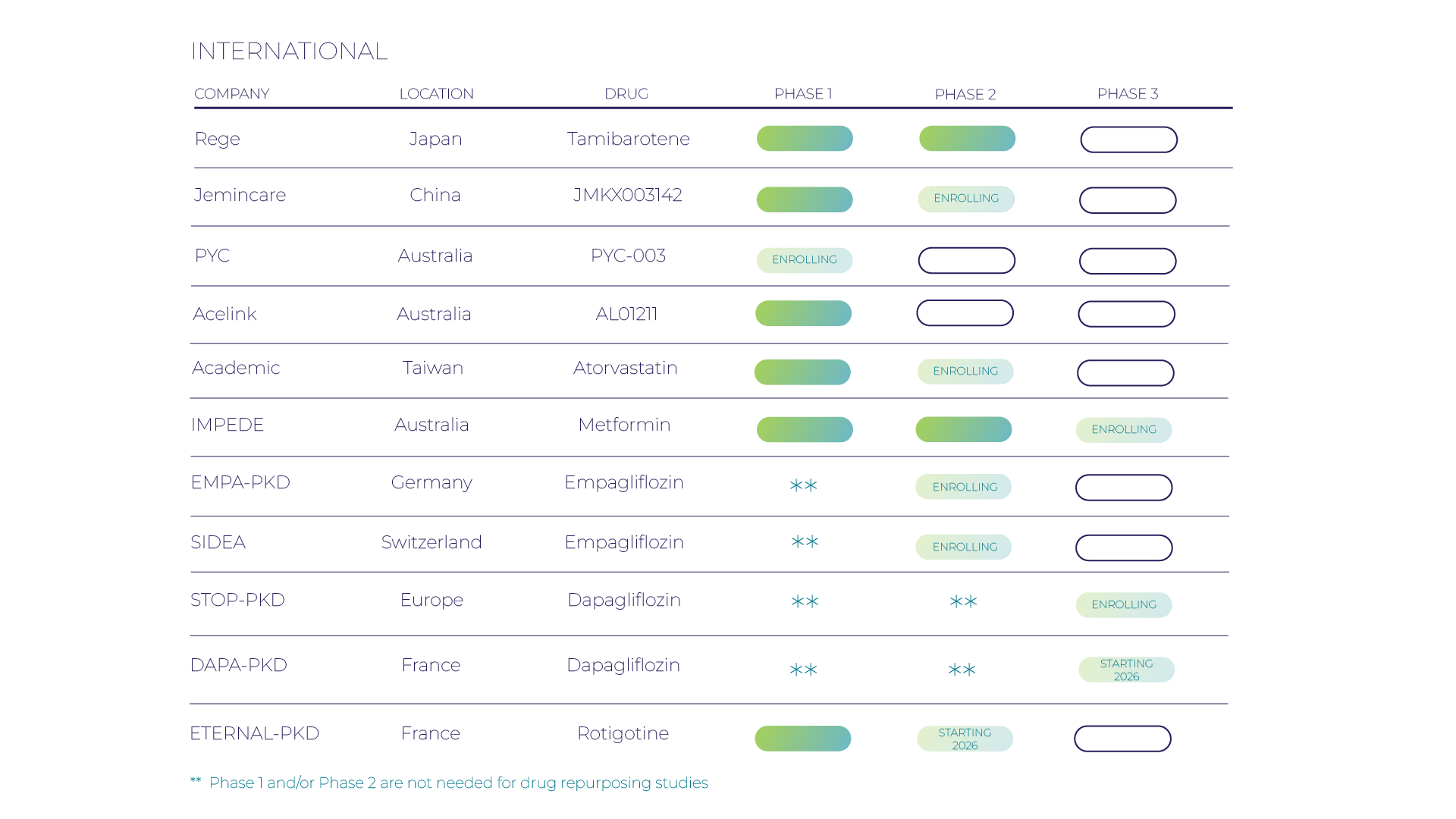Click the Acelink company name
Screen dimensions: 1456x819
click(x=225, y=314)
